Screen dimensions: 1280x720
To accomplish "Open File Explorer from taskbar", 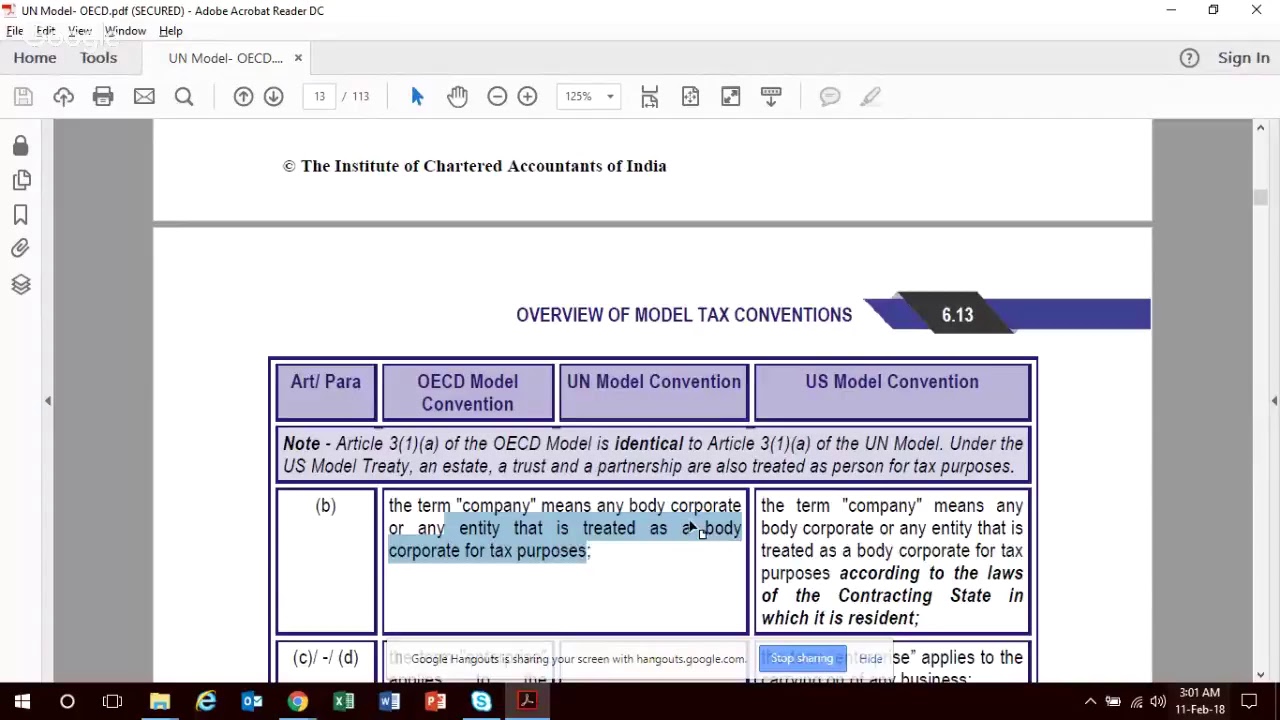I will click(x=160, y=702).
